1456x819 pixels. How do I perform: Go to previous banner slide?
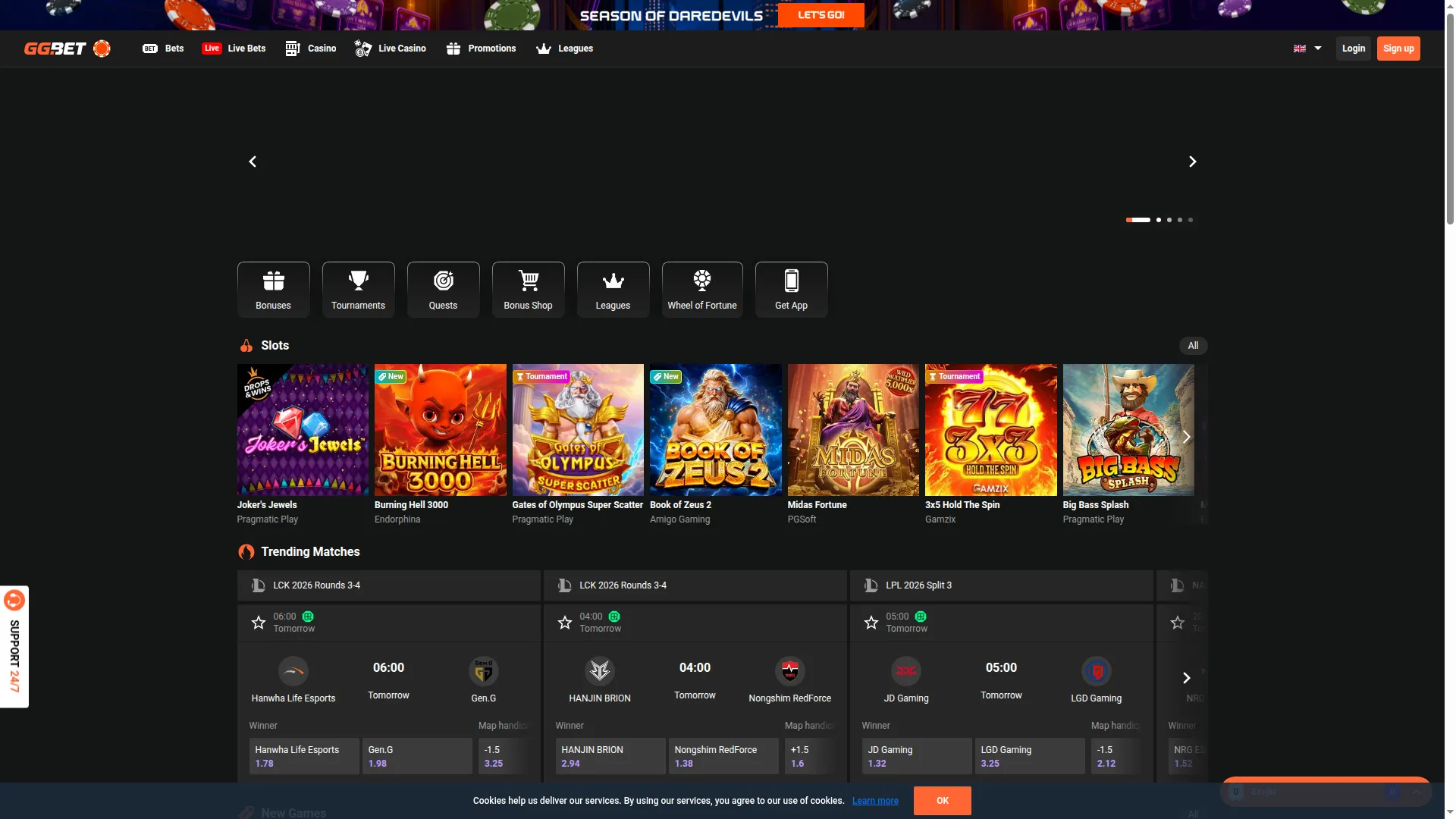tap(253, 162)
